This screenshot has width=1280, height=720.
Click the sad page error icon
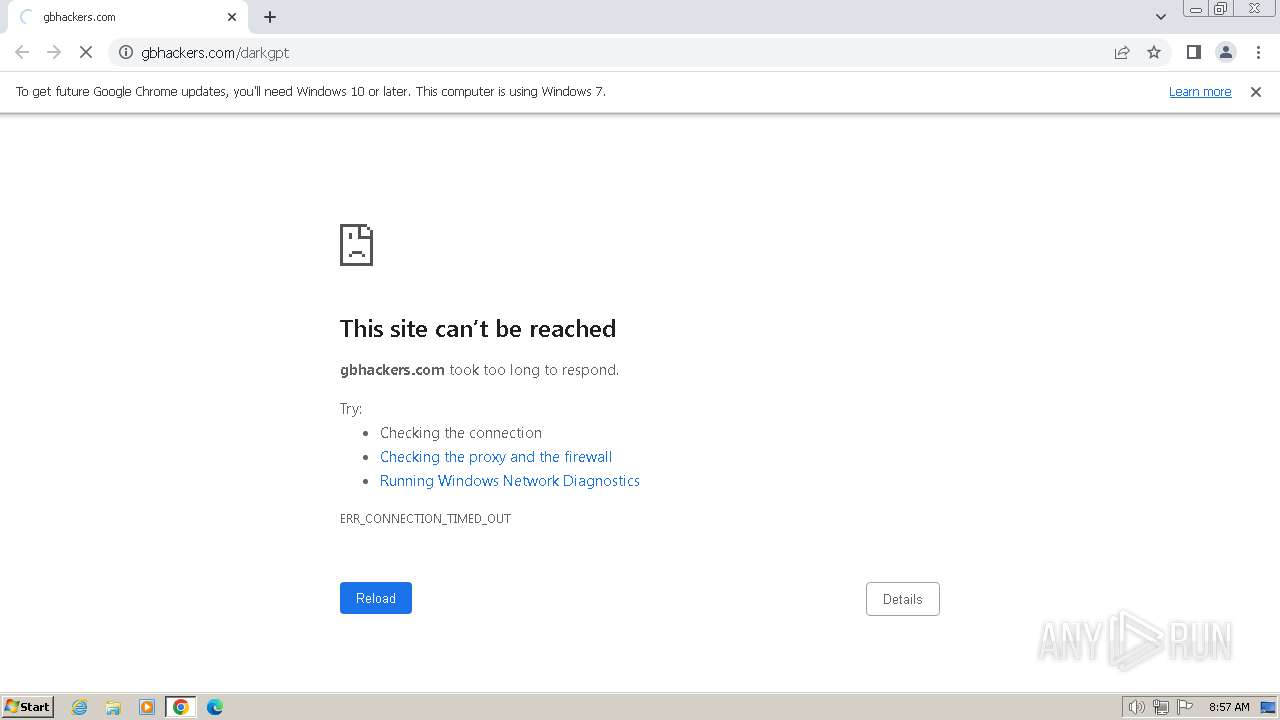[x=356, y=245]
